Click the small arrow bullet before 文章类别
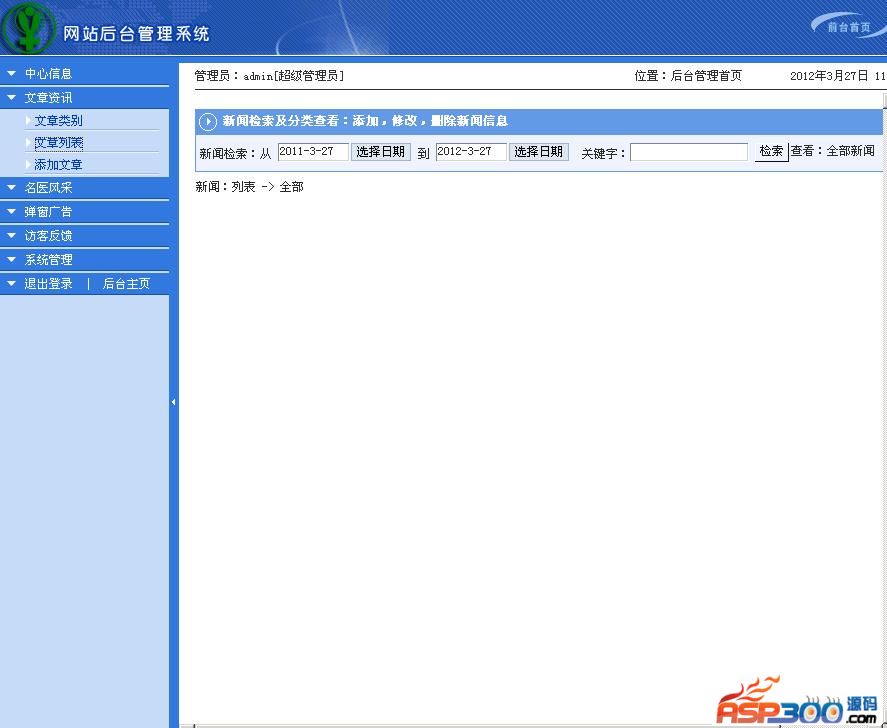The image size is (887, 728). tap(28, 120)
